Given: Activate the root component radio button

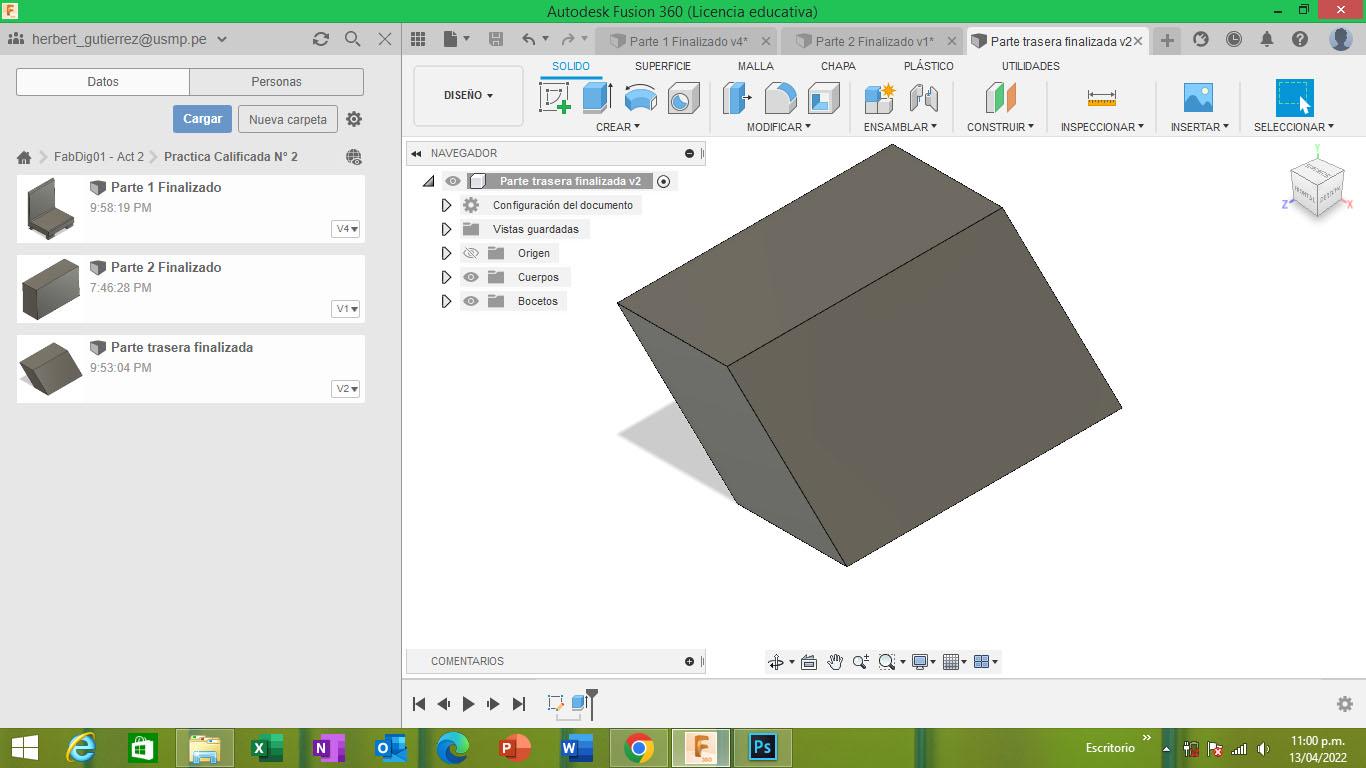Looking at the screenshot, I should pos(663,181).
